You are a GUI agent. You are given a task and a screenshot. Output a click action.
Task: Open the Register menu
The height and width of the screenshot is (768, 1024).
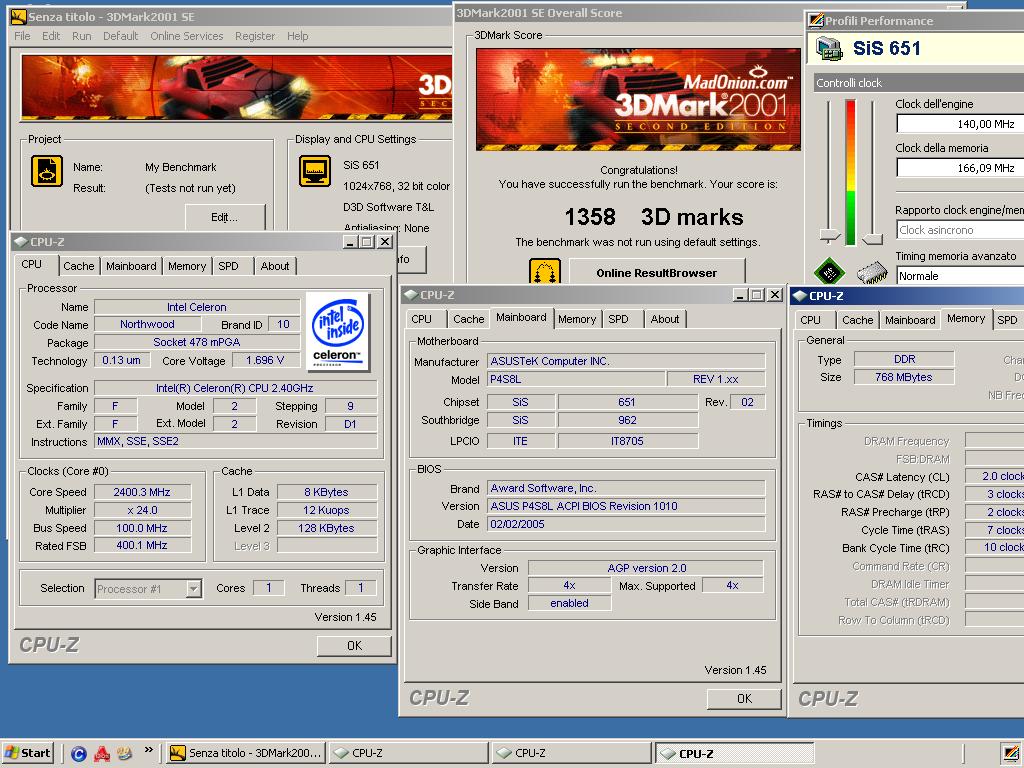click(255, 36)
